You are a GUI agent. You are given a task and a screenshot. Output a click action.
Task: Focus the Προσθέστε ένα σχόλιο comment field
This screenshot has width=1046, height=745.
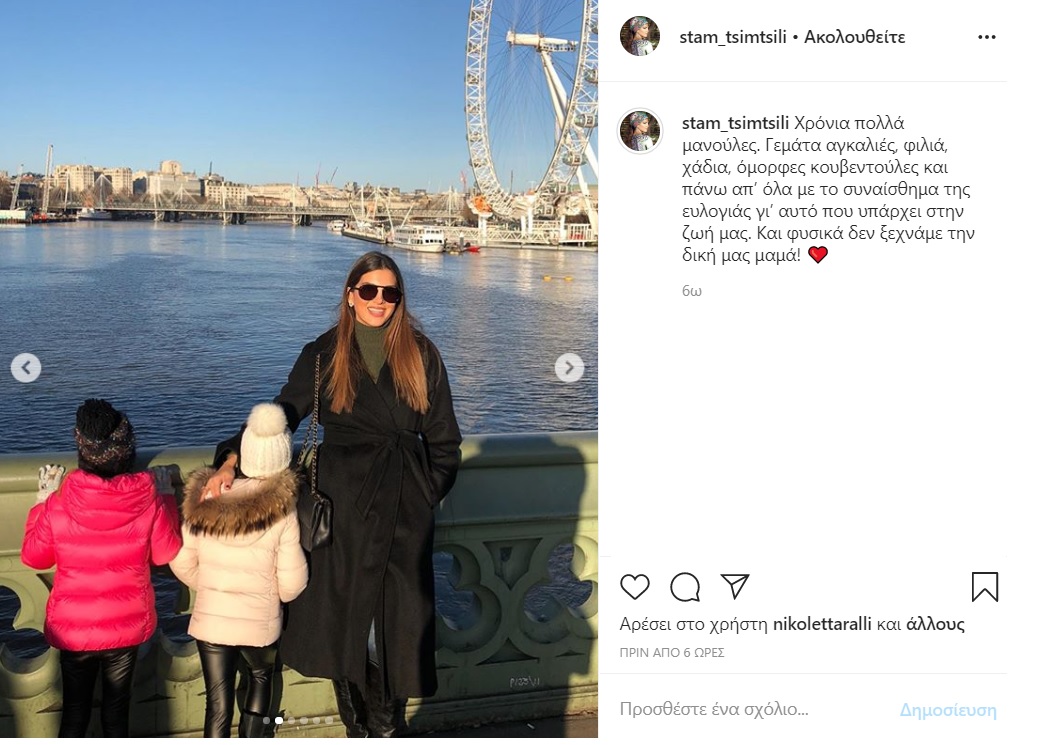(x=754, y=709)
